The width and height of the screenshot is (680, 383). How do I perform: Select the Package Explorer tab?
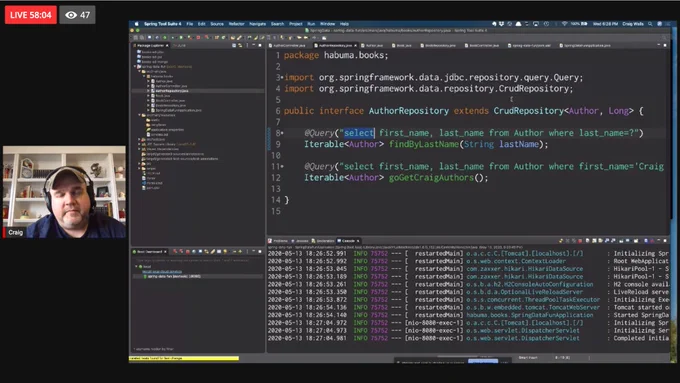tap(150, 45)
